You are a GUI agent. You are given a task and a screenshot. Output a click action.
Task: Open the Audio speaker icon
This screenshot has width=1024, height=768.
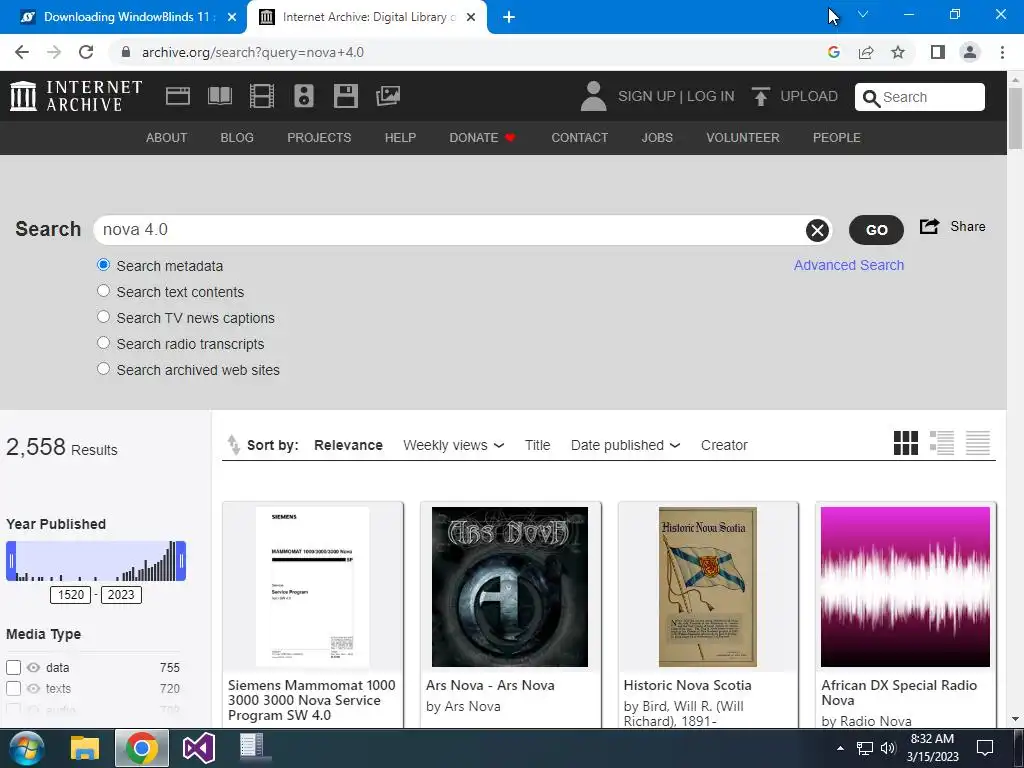click(304, 96)
